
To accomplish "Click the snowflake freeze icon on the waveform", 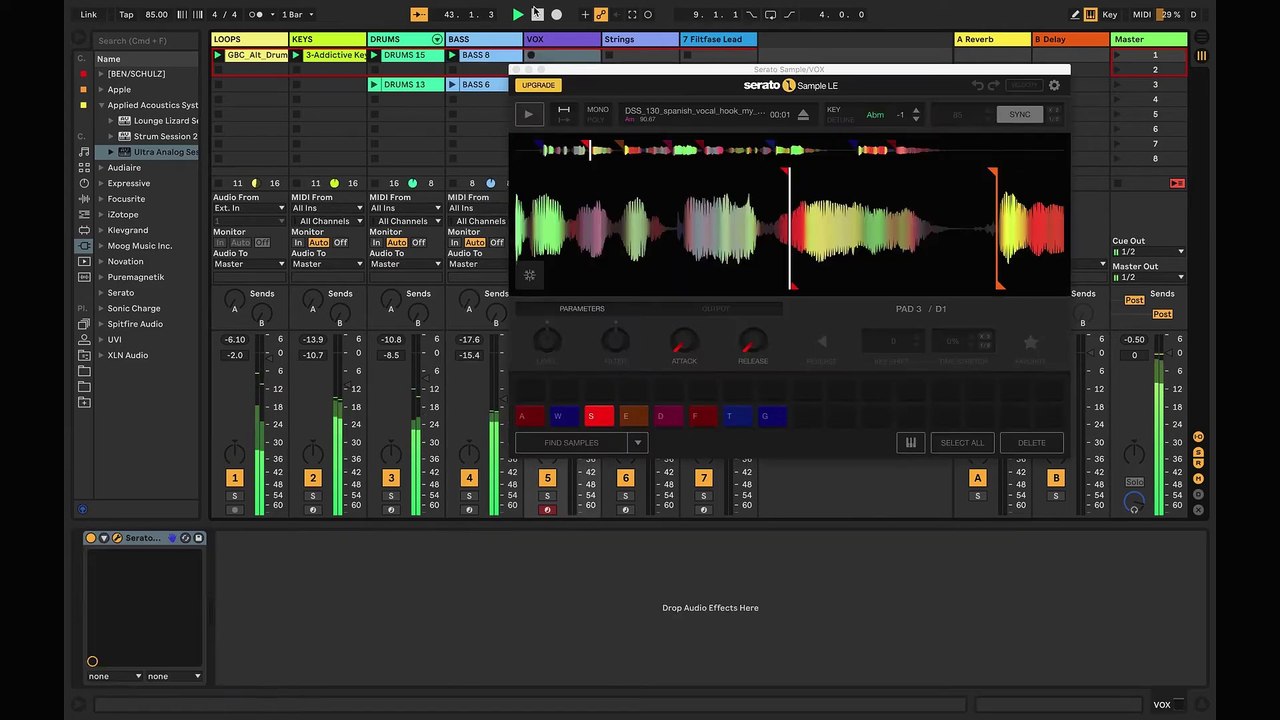I will pyautogui.click(x=529, y=276).
